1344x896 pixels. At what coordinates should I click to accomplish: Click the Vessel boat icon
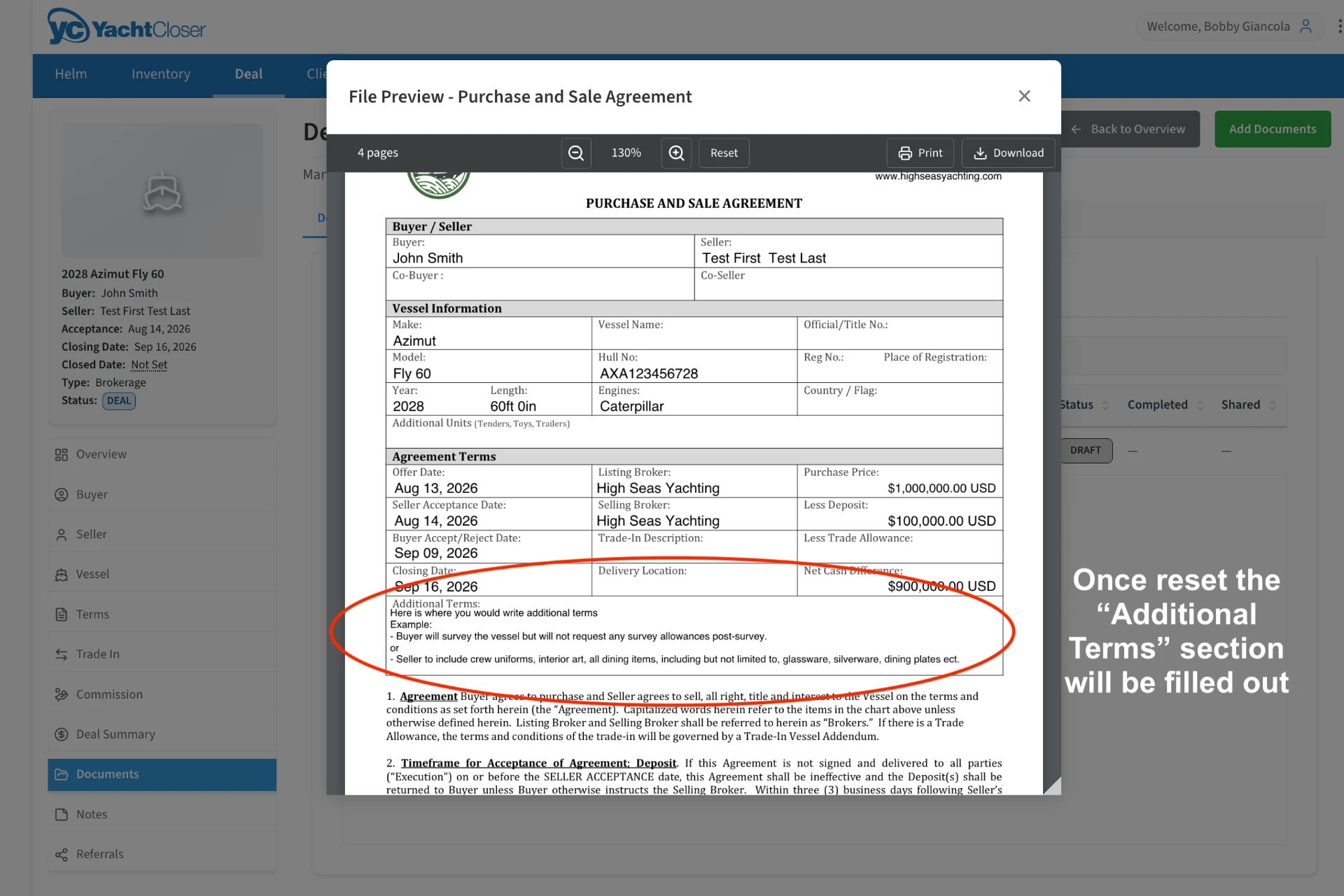tap(62, 575)
